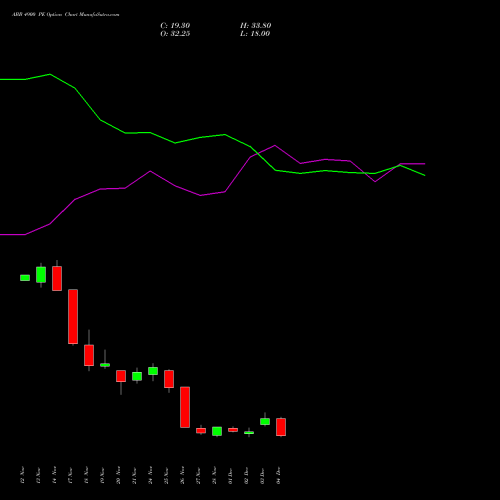Click the red candlestick for 14 Nov
500x500 pixels.
57,278
